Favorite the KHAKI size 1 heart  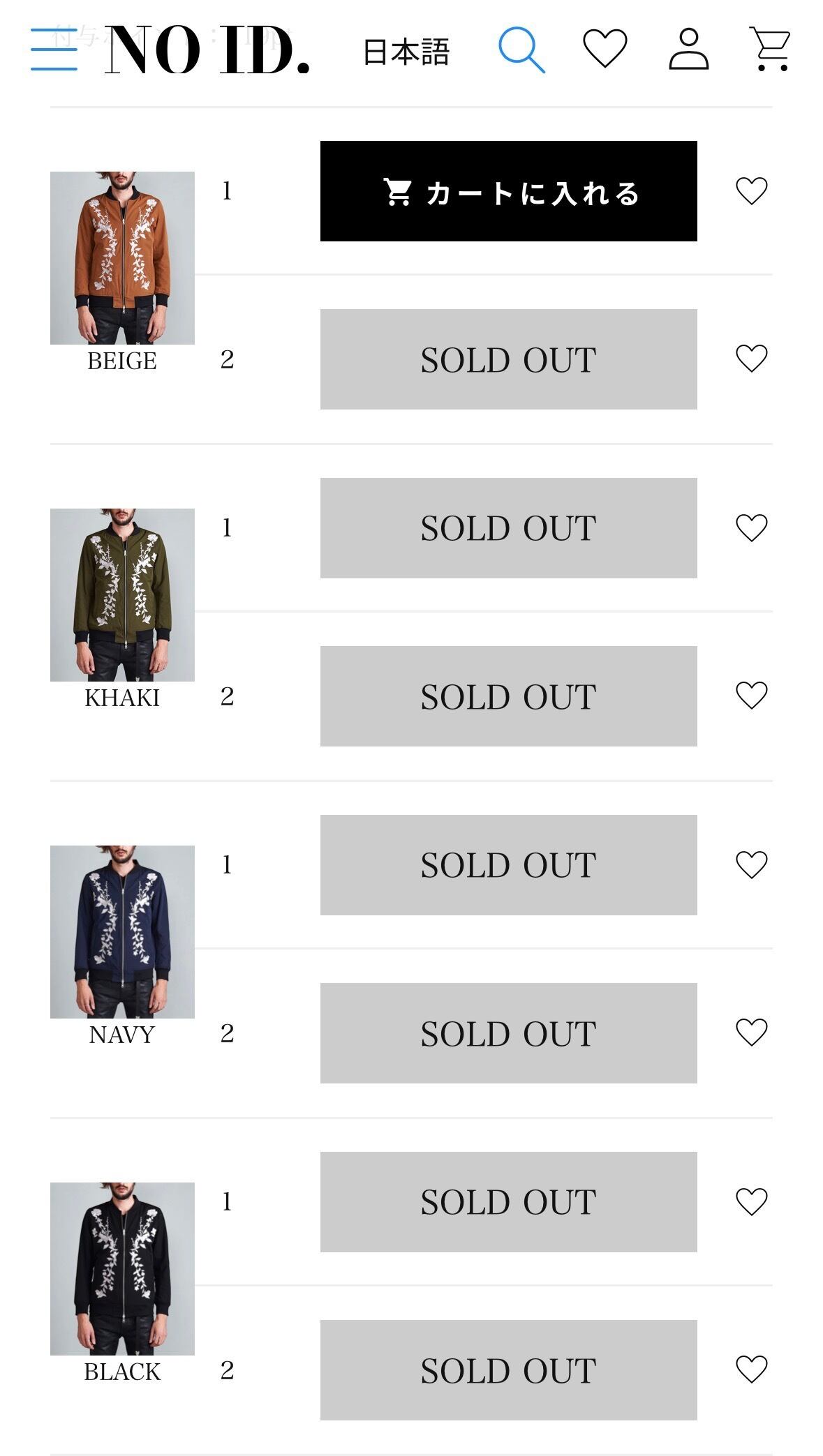(752, 528)
